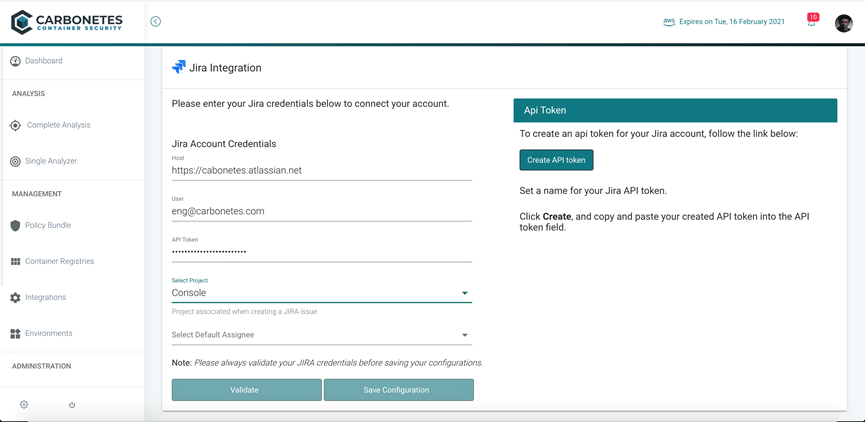Image resolution: width=865 pixels, height=422 pixels.
Task: Click the Complete Analysis target icon
Action: (x=16, y=125)
